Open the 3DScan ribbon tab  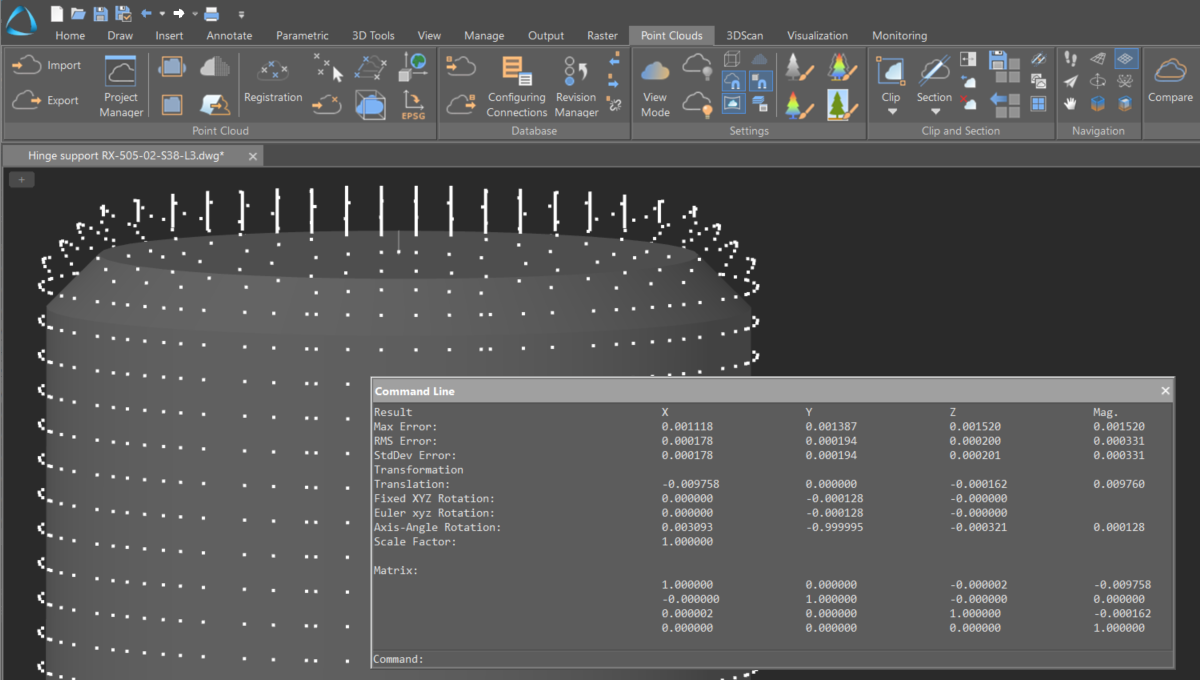[744, 35]
